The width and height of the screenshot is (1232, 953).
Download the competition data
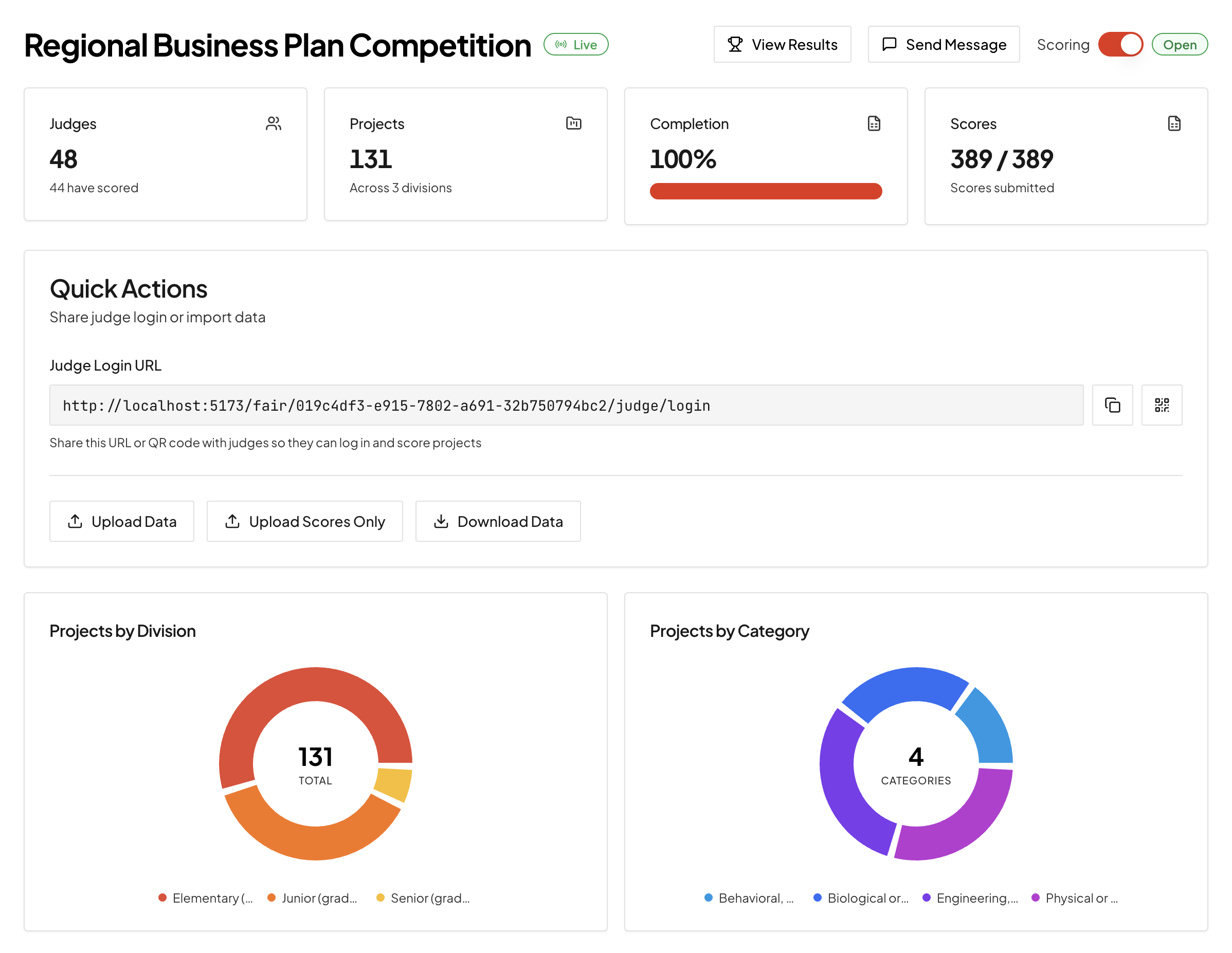498,521
